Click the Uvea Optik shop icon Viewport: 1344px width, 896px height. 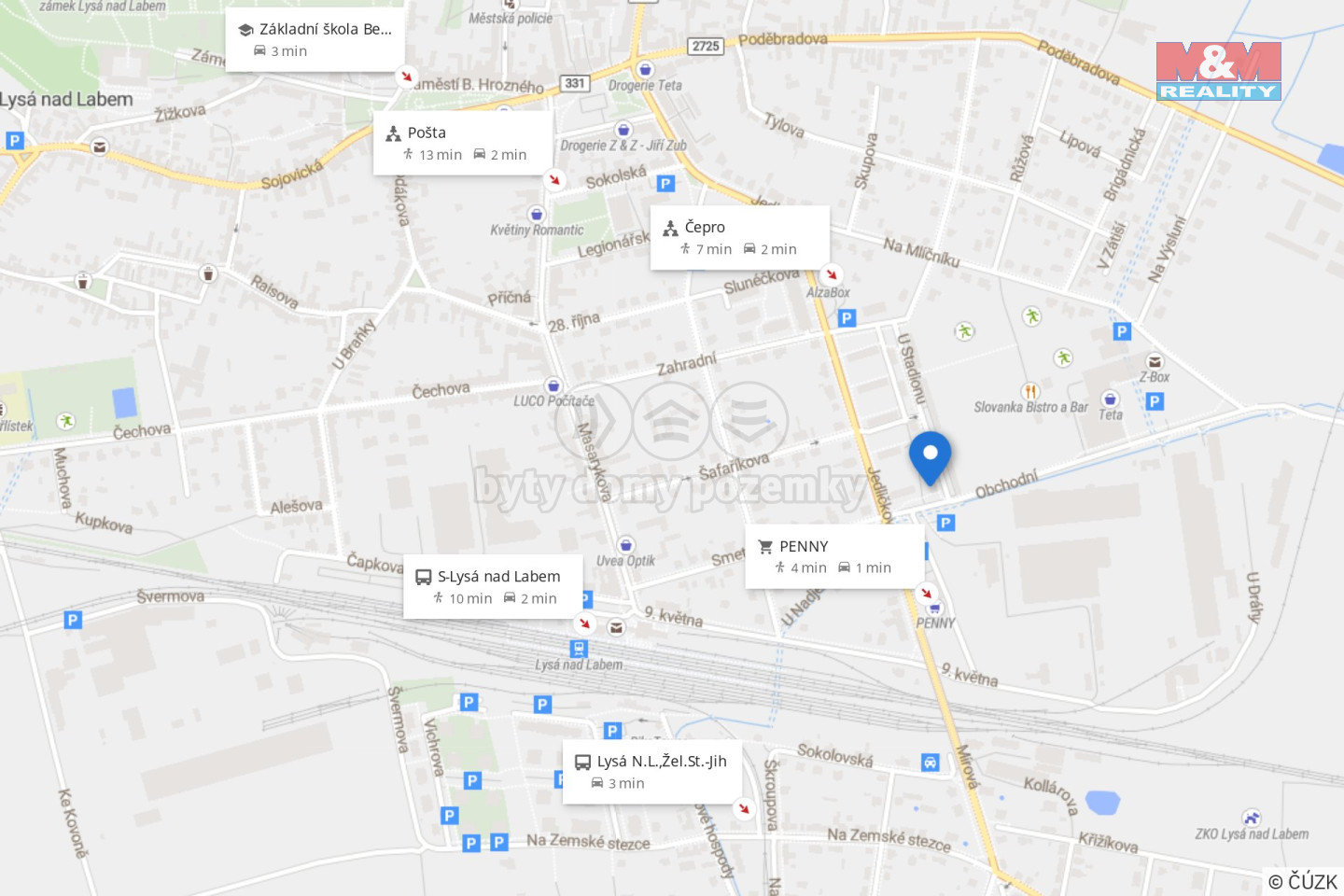click(626, 545)
